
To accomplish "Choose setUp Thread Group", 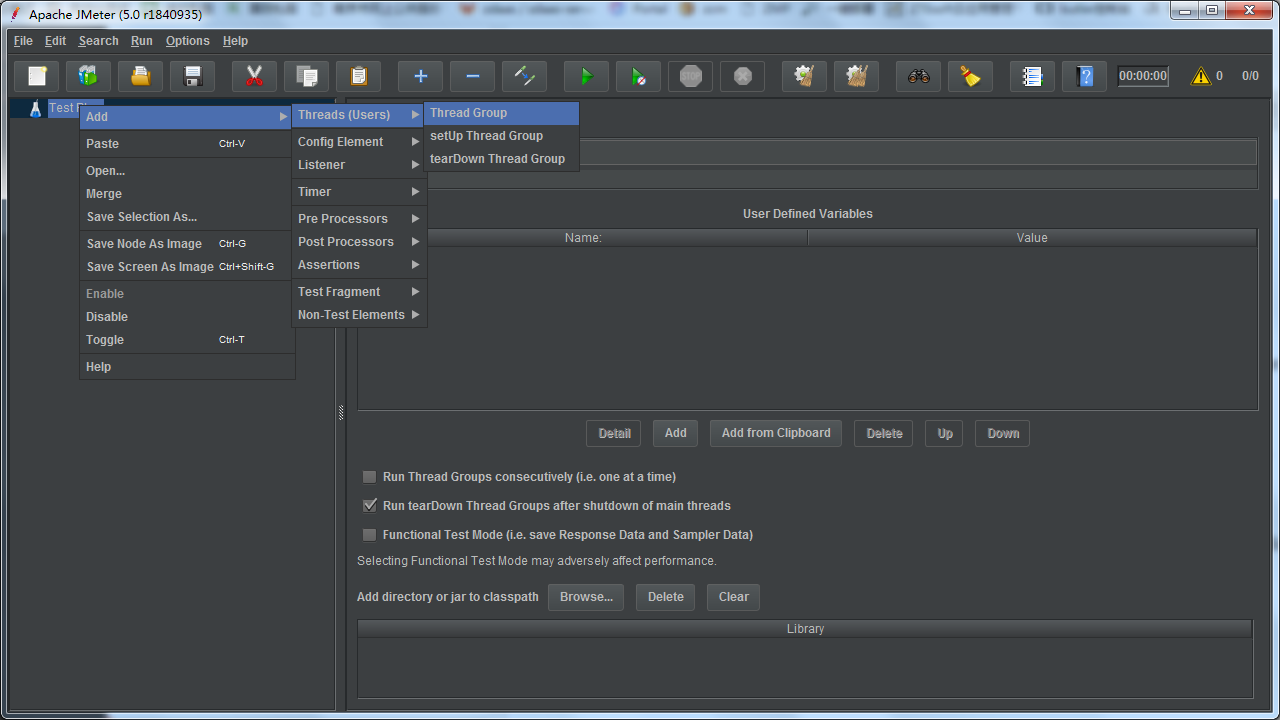I will [x=501, y=136].
